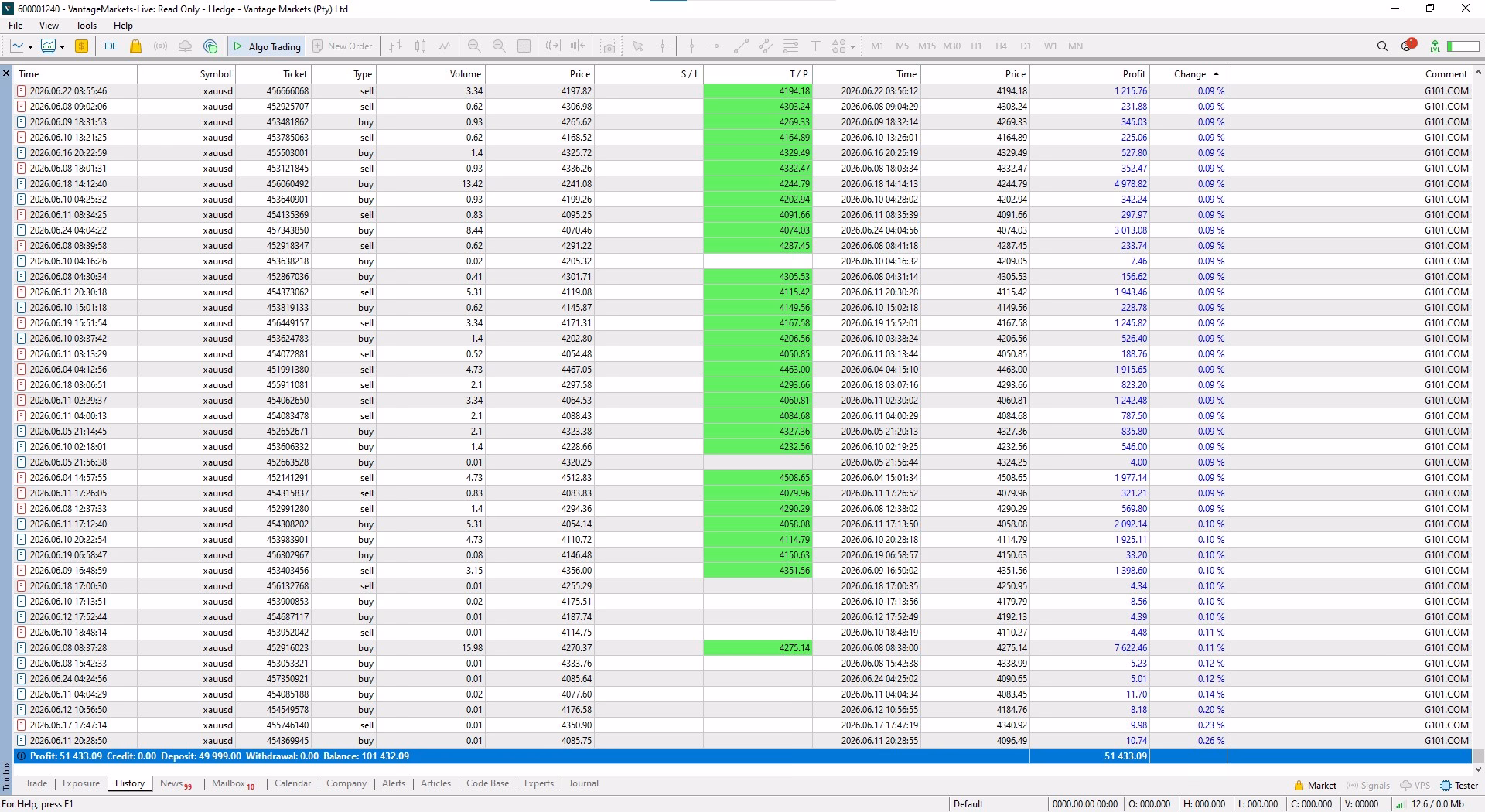Sort by the Ticket column header
This screenshot has height=812, width=1485.
273,74
